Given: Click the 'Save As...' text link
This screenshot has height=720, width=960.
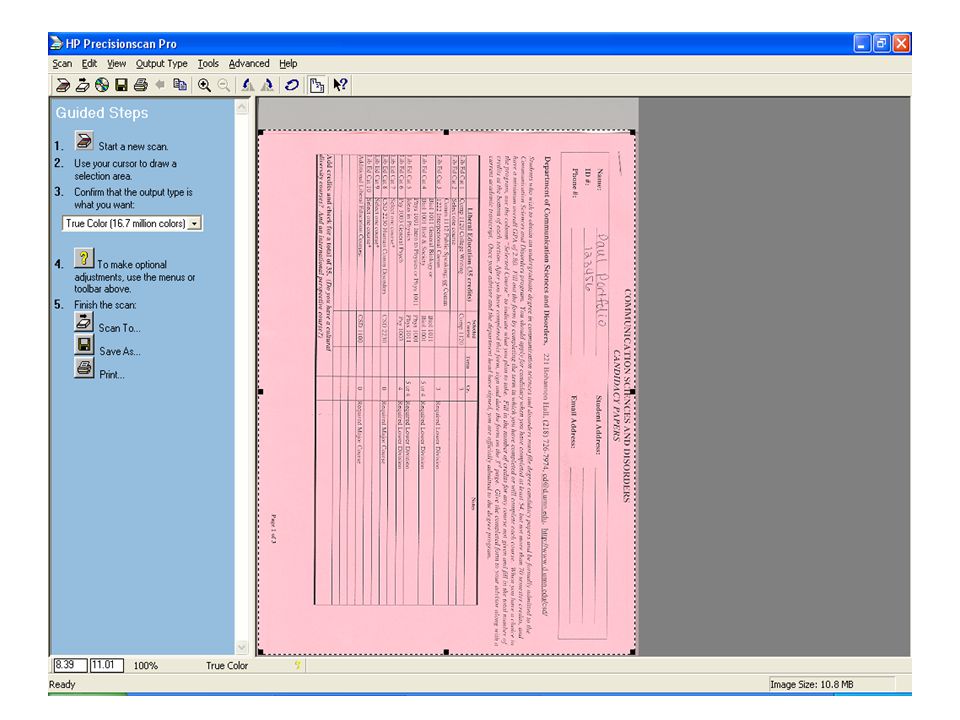Looking at the screenshot, I should click(120, 351).
